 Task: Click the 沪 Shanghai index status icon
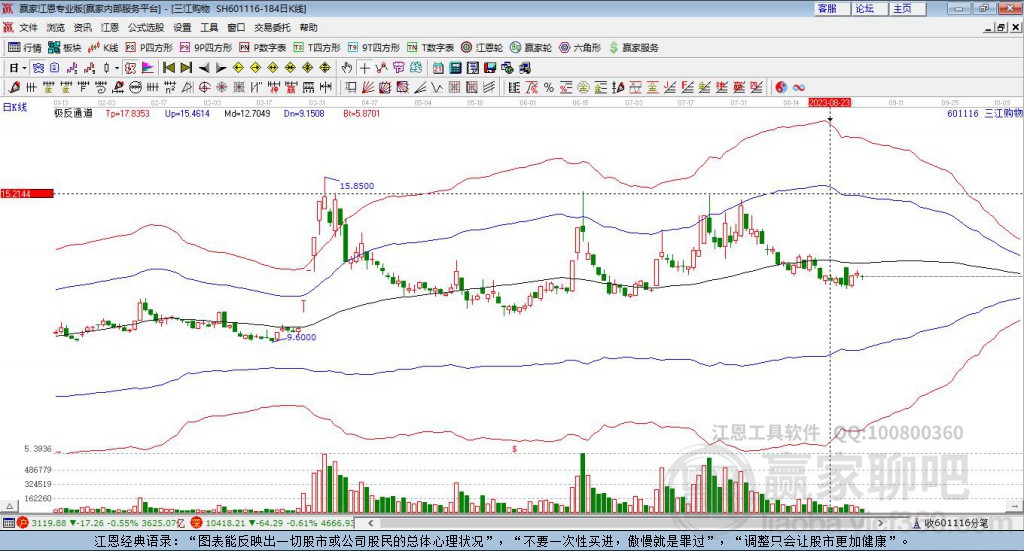tap(23, 523)
